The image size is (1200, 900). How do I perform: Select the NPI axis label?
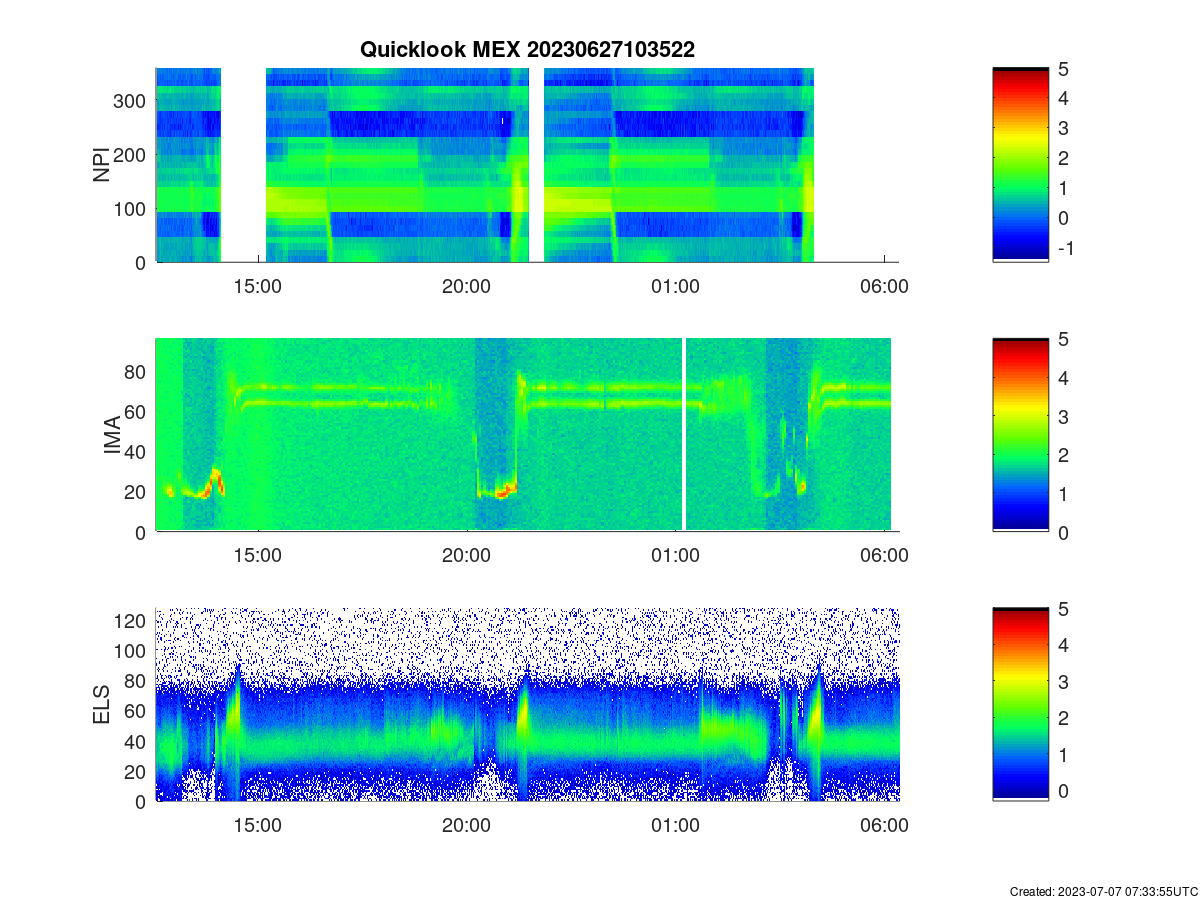coord(101,165)
